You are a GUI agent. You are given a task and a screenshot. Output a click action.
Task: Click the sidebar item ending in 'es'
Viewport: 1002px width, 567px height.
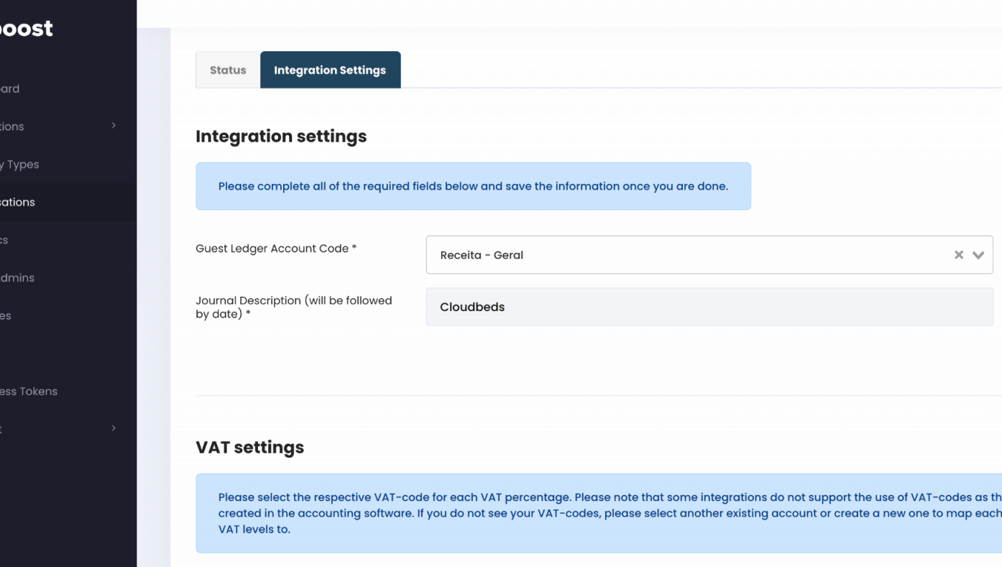[x=6, y=316]
